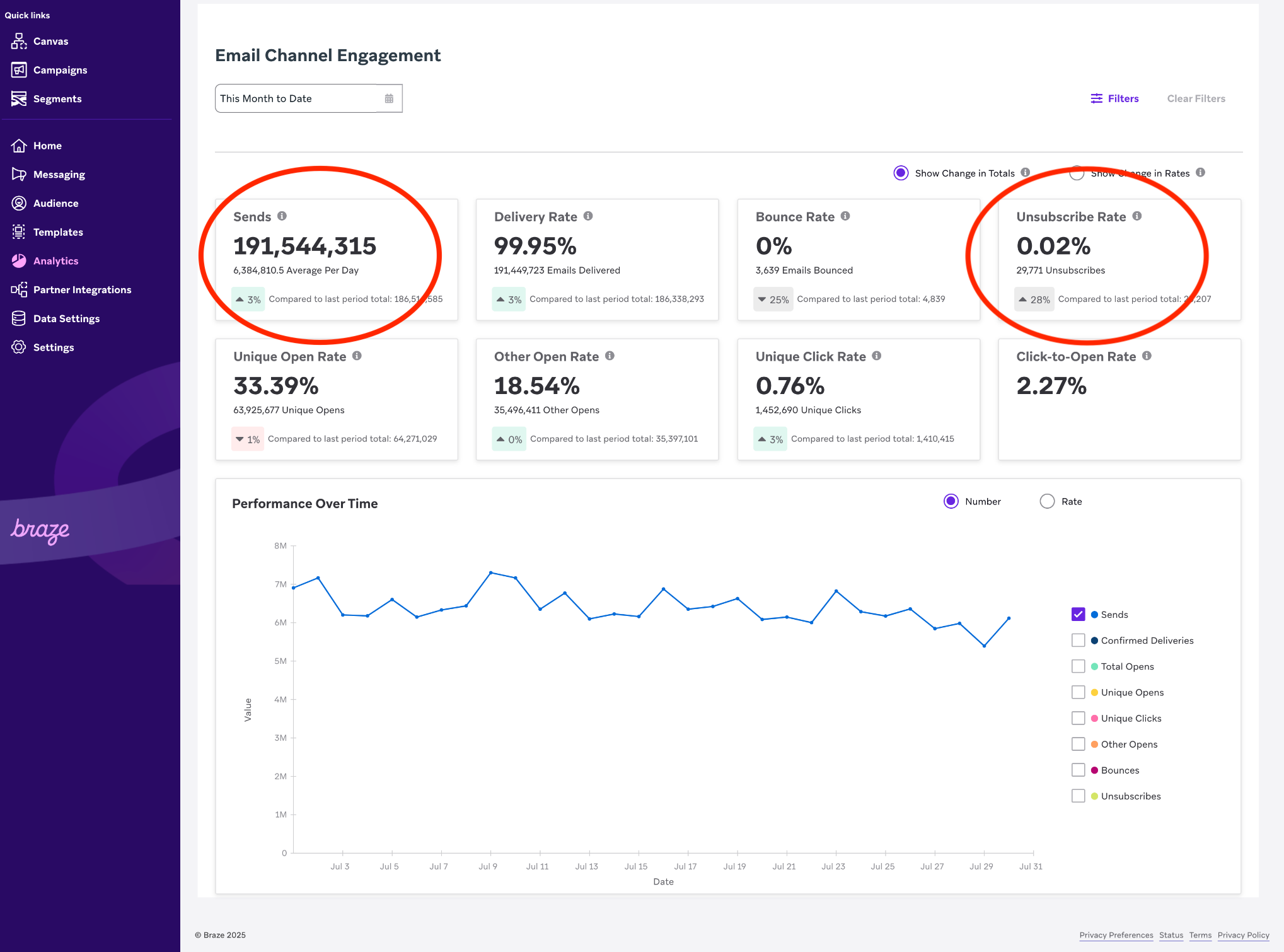Uncheck the Sends series checkbox

(1079, 614)
